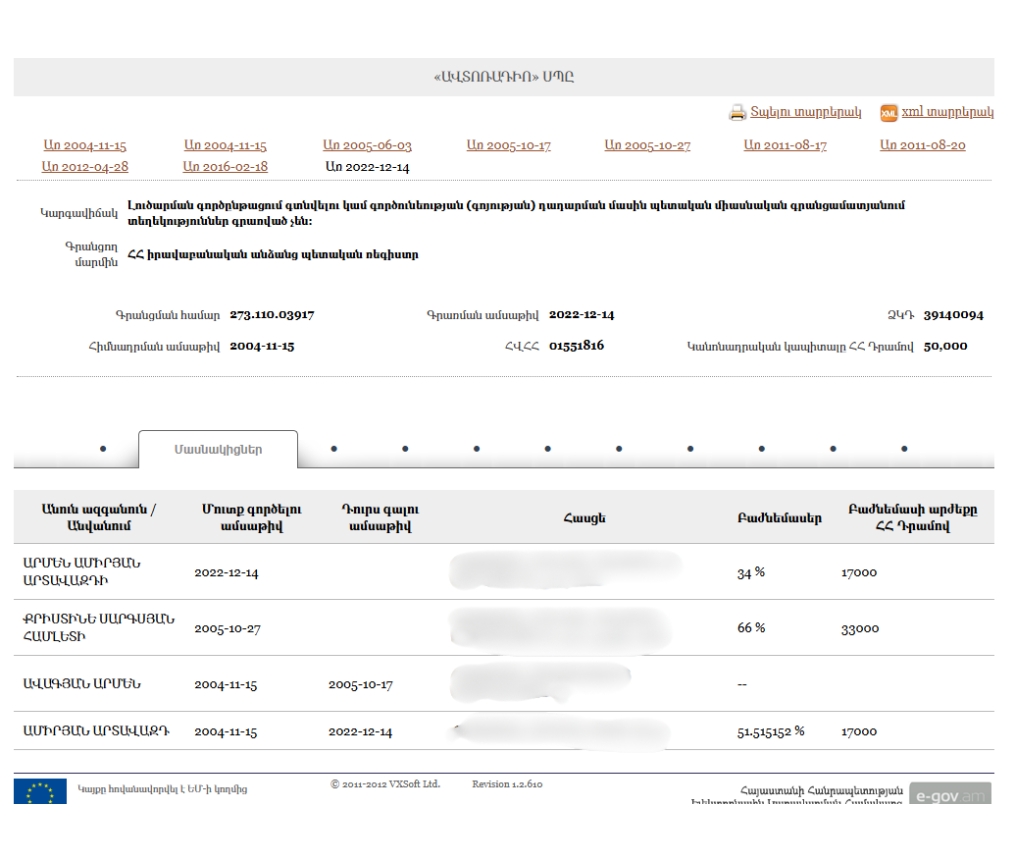
Task: Open the record dated Առ 2011-08-17
Action: click(786, 147)
